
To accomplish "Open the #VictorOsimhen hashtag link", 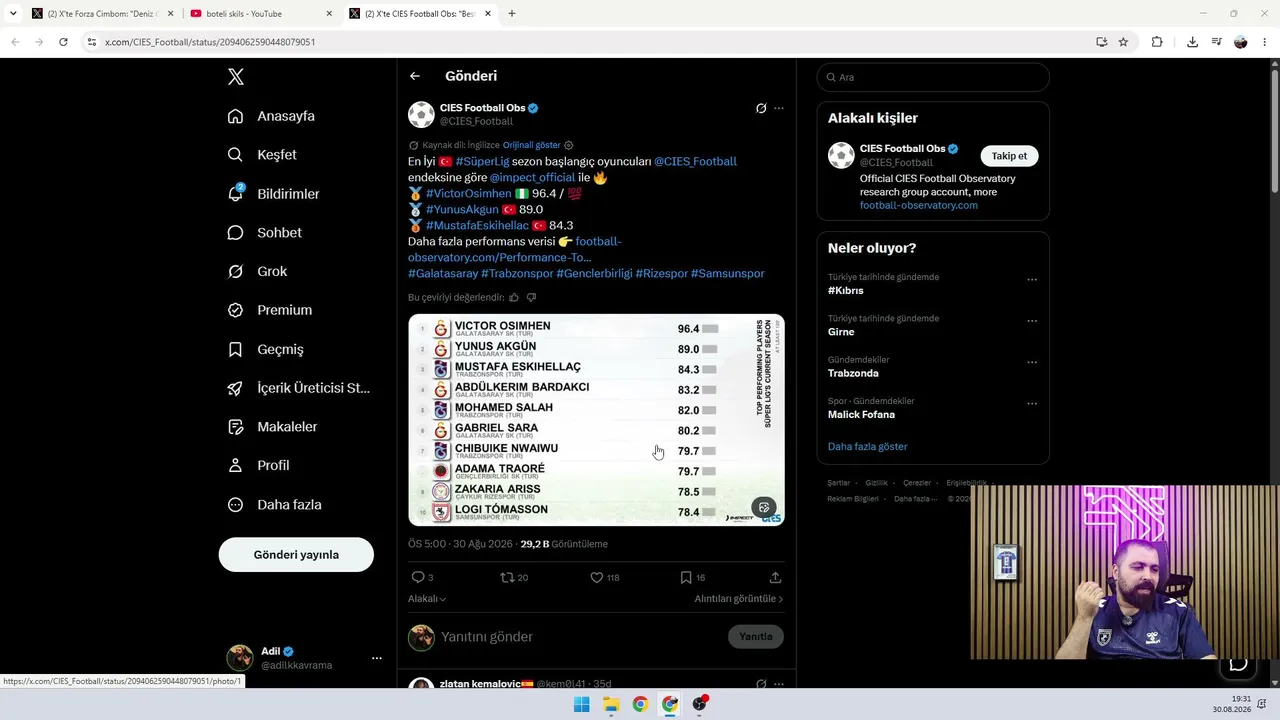I will [469, 193].
